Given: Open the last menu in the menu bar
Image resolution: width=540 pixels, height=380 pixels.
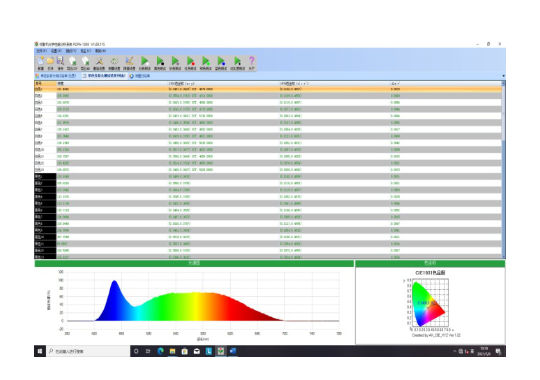Looking at the screenshot, I should [x=101, y=51].
